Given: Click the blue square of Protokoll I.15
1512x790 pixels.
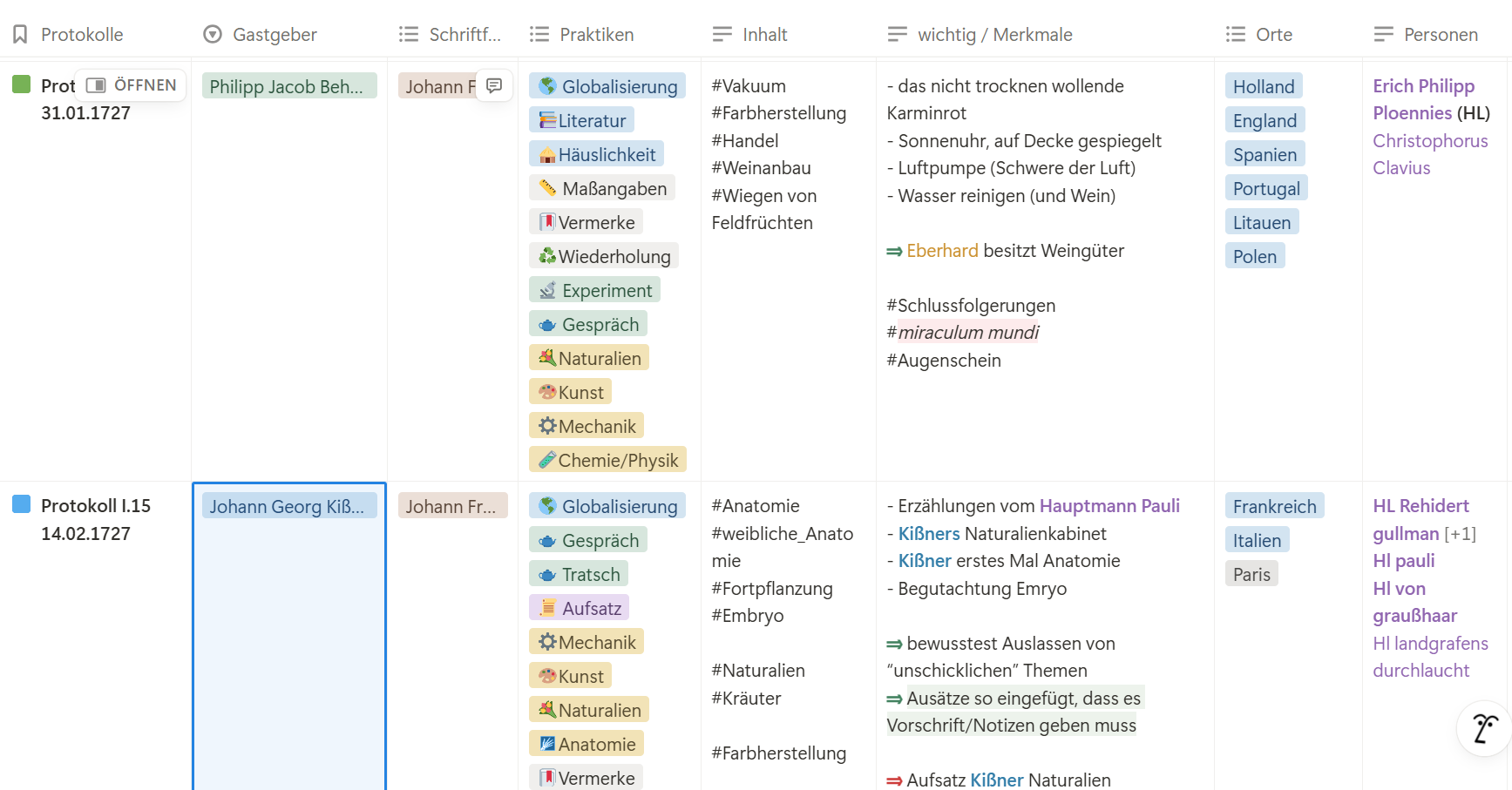Looking at the screenshot, I should (22, 504).
